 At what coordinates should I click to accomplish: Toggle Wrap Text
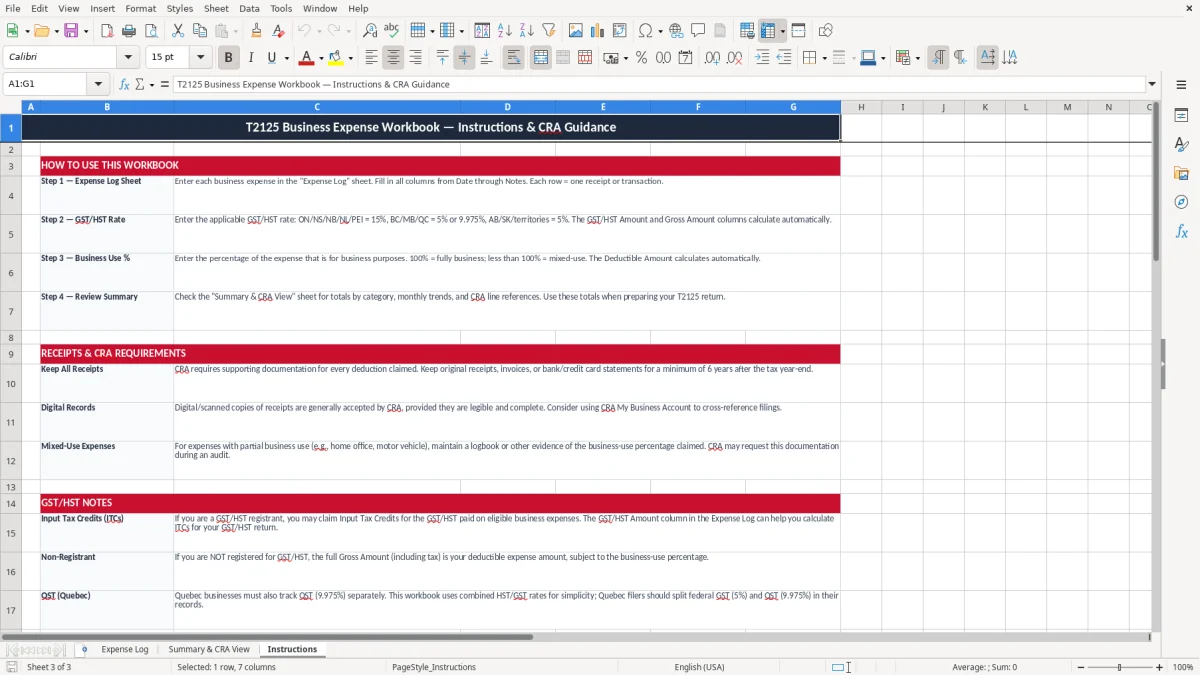[x=514, y=58]
